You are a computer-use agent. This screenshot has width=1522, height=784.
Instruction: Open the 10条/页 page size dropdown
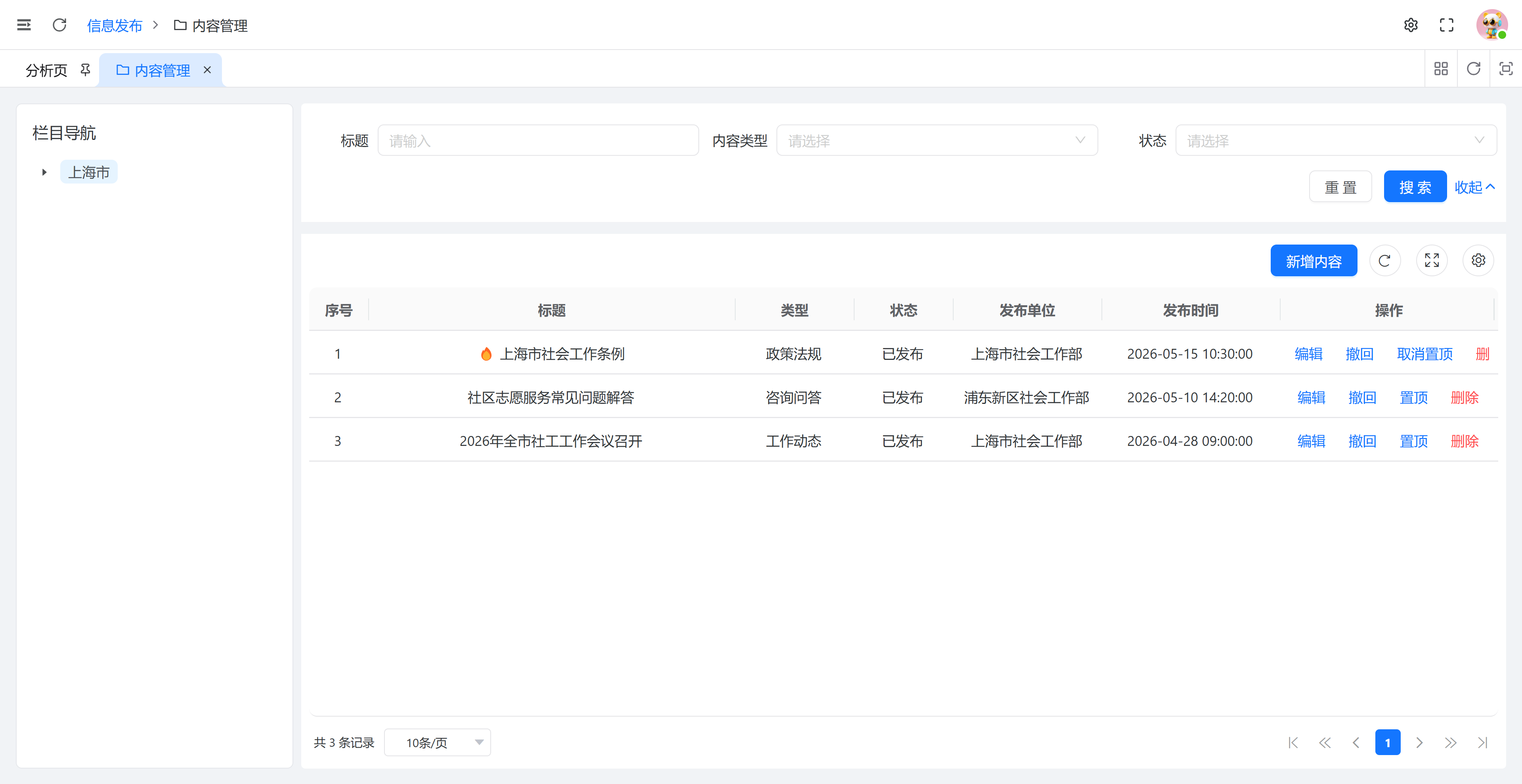coord(437,743)
